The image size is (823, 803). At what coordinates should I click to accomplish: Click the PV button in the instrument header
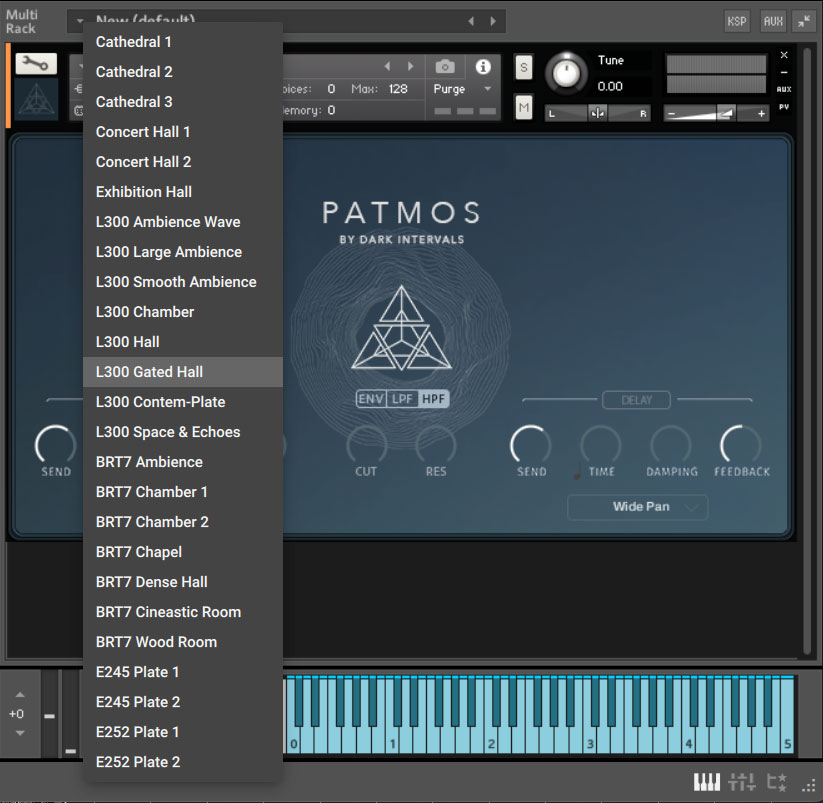tap(784, 107)
